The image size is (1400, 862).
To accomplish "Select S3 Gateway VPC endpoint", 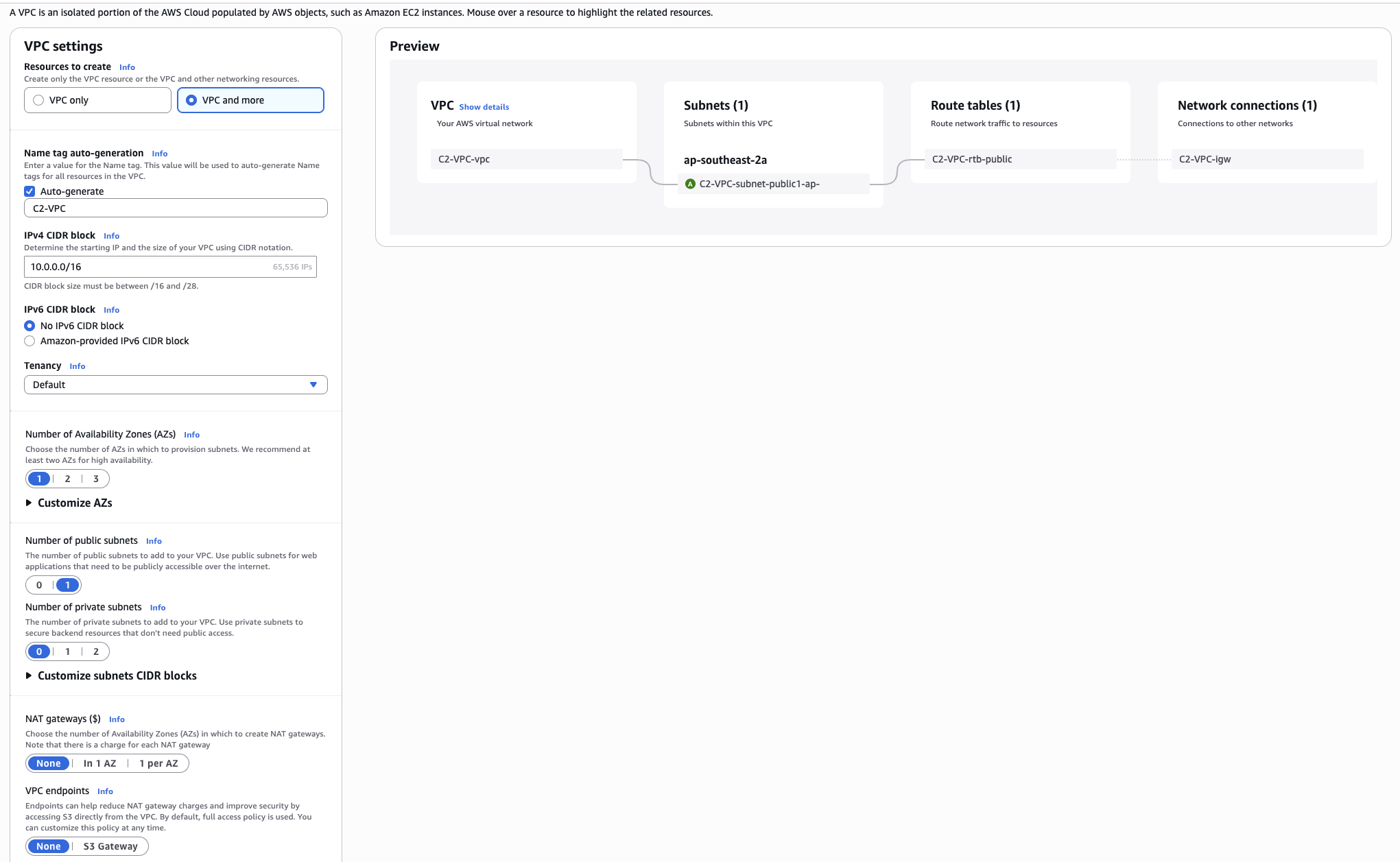I will tap(110, 846).
